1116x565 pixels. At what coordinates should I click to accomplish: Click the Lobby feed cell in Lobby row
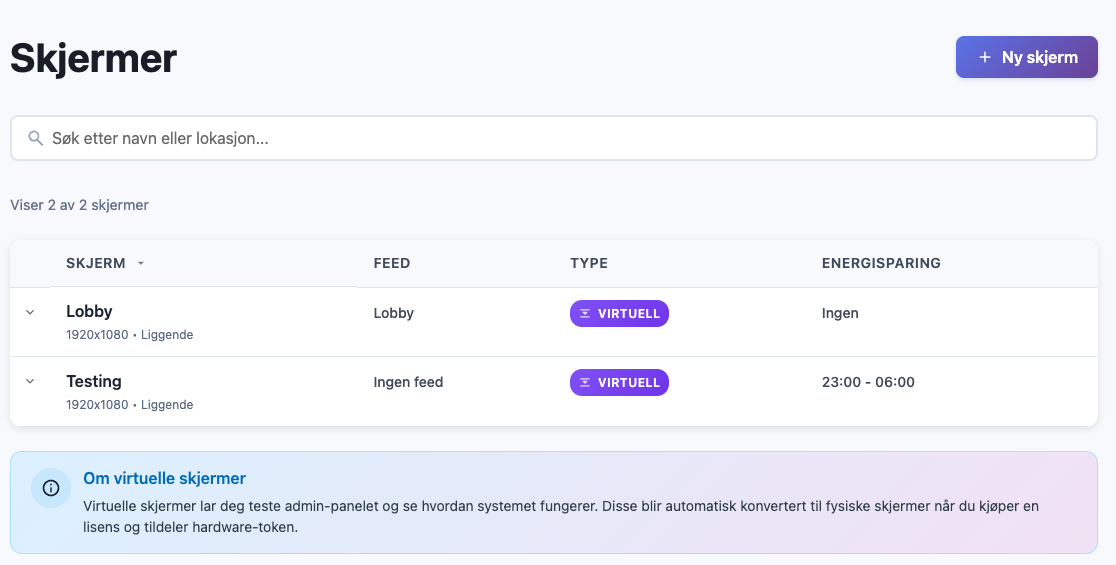393,313
